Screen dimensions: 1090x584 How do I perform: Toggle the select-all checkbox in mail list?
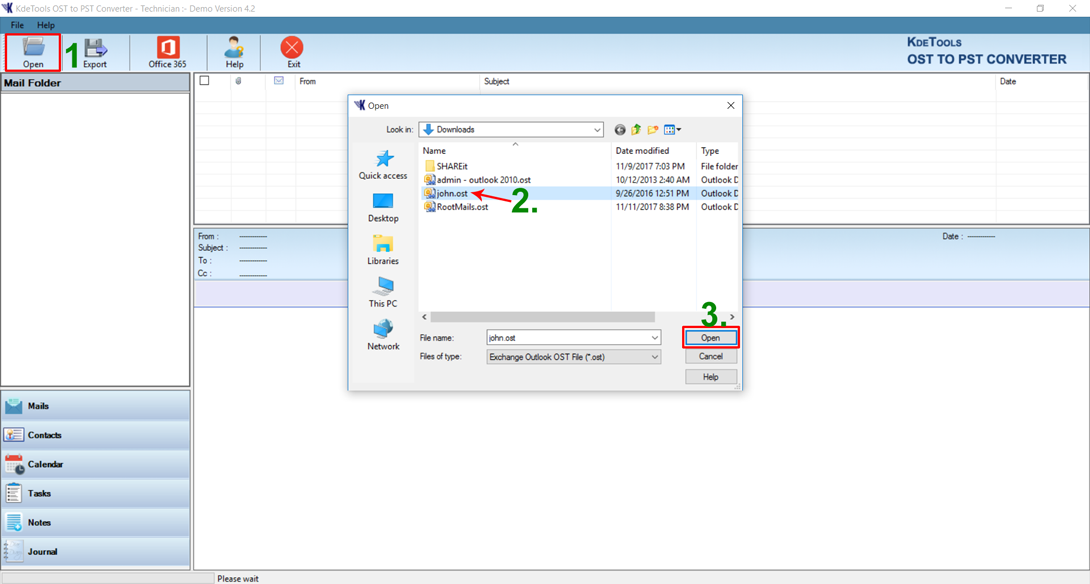tap(205, 81)
